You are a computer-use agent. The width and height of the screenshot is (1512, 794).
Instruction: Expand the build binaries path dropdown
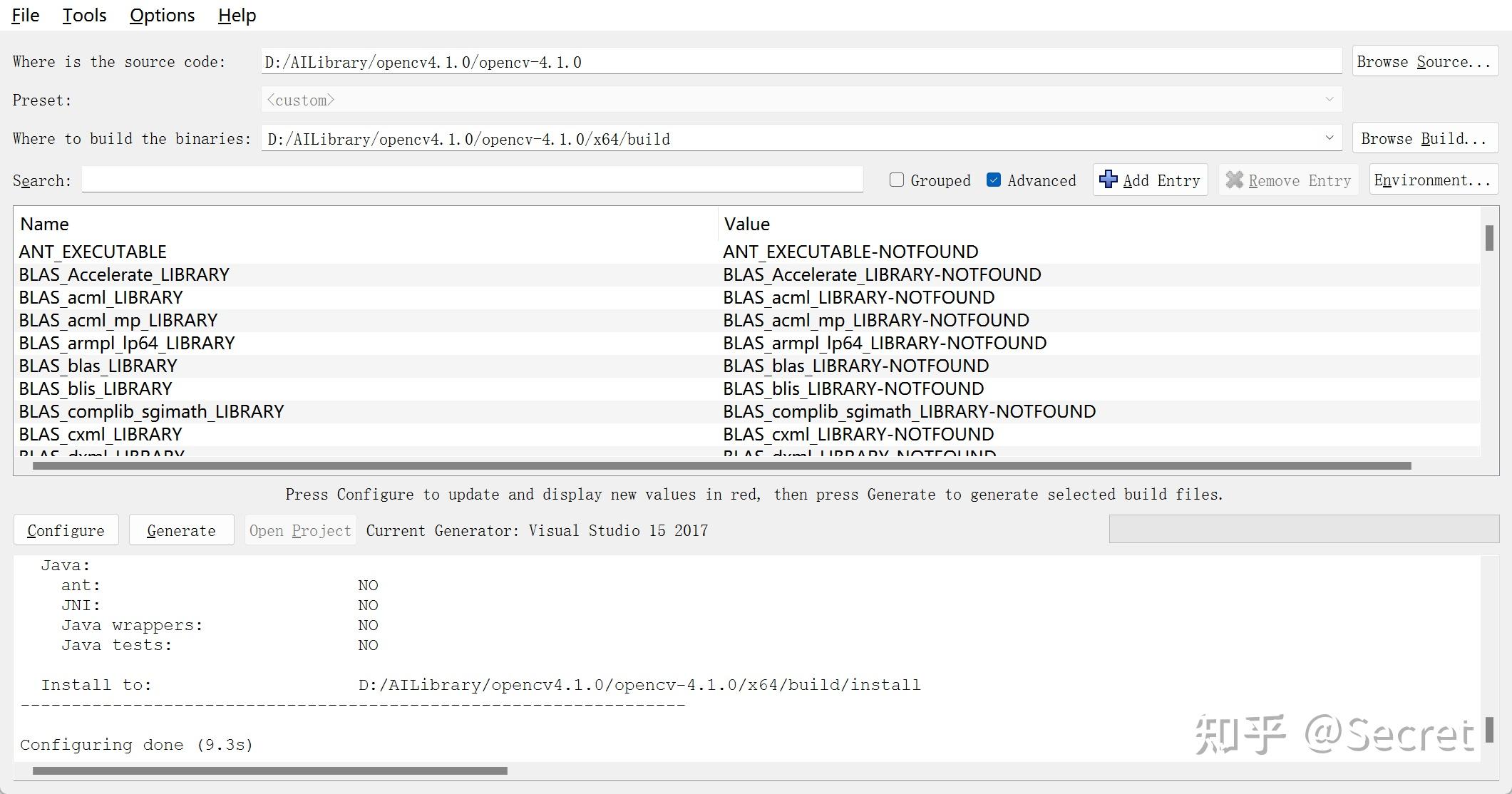pos(1330,138)
